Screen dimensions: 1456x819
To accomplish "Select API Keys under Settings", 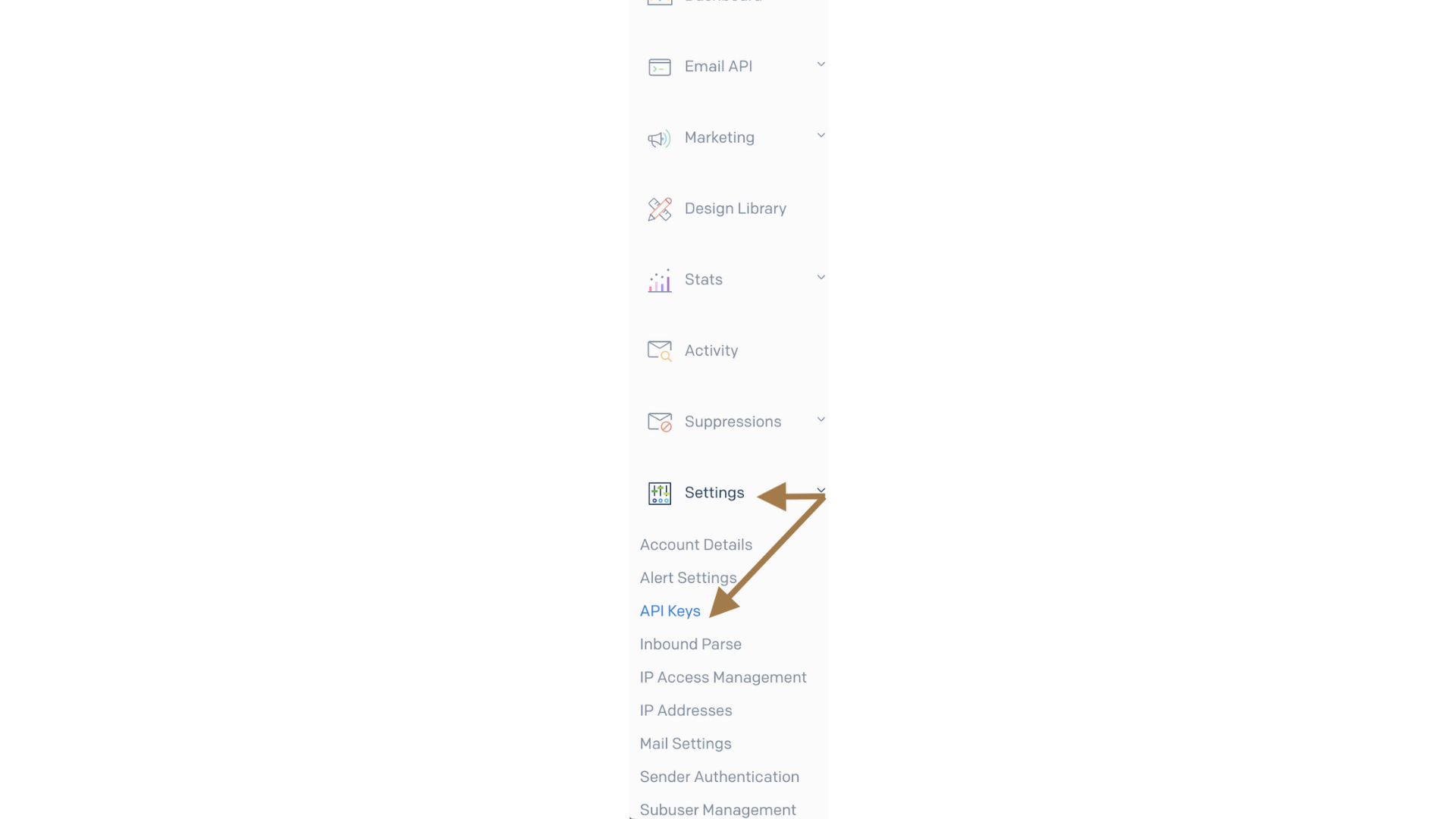I will 670,611.
